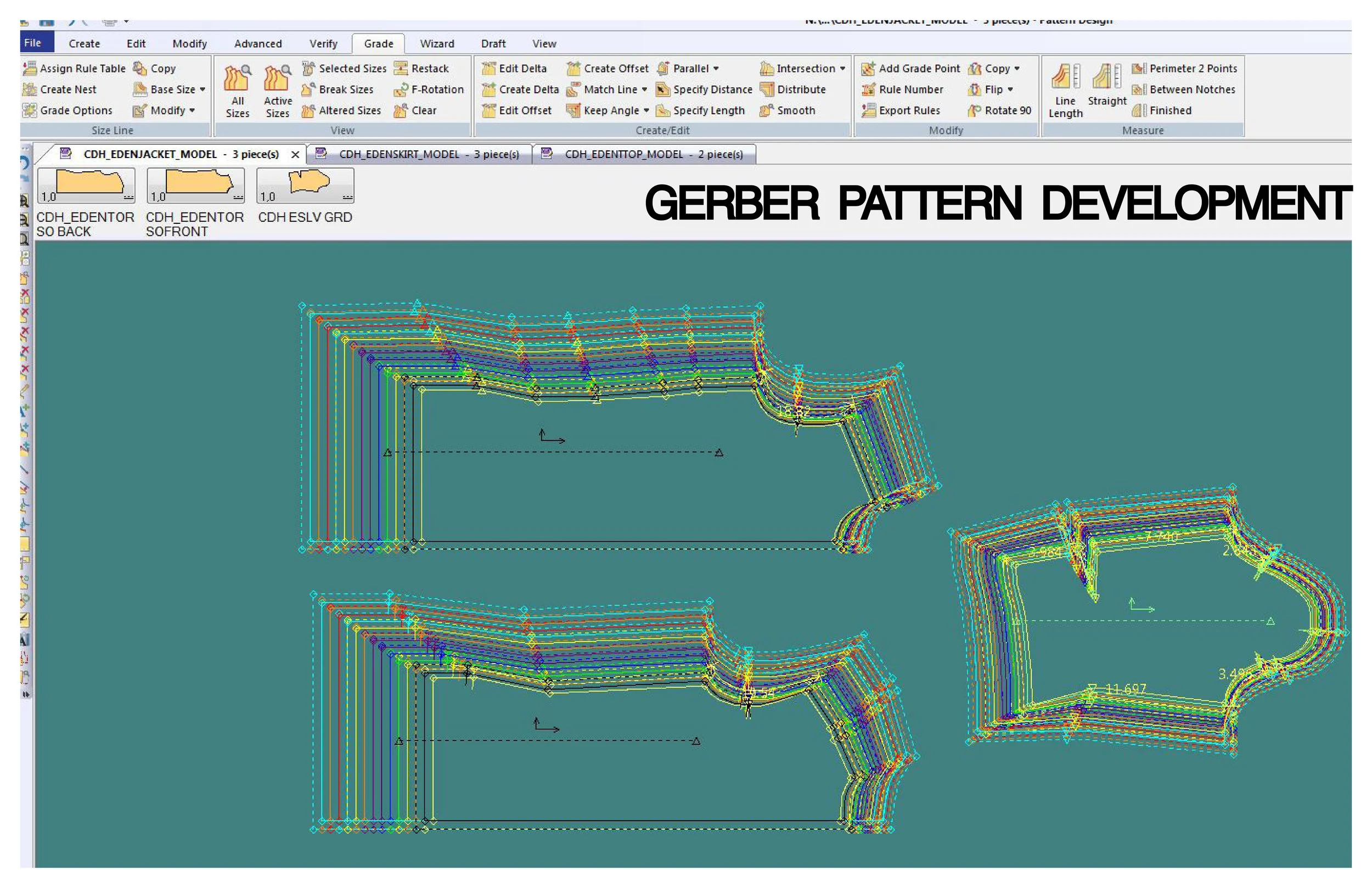Click Between Notches measure
Image resolution: width=1372 pixels, height=888 pixels.
1184,89
